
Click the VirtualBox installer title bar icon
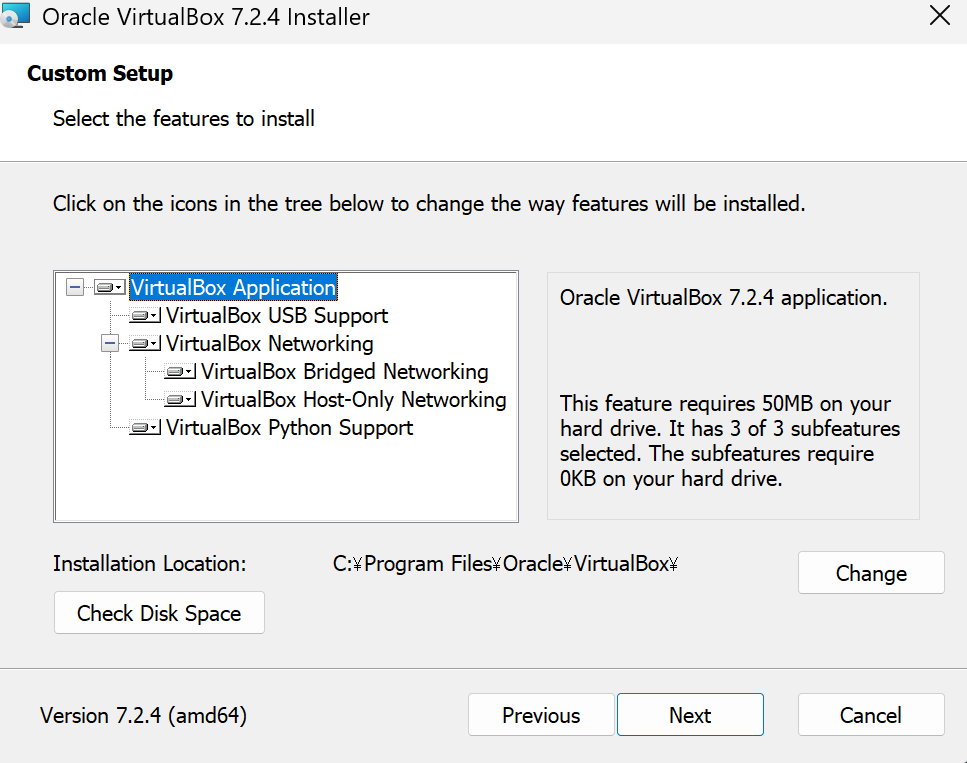point(17,16)
